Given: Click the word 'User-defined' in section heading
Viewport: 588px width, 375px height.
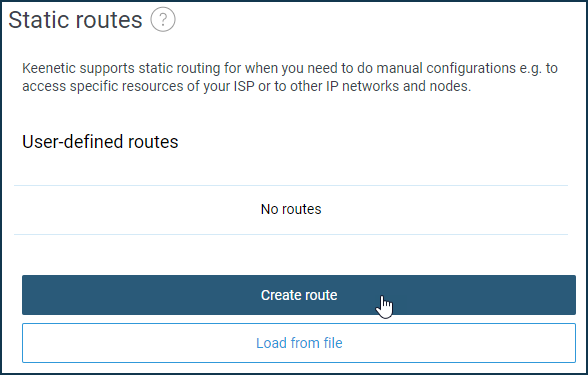Looking at the screenshot, I should [73, 142].
